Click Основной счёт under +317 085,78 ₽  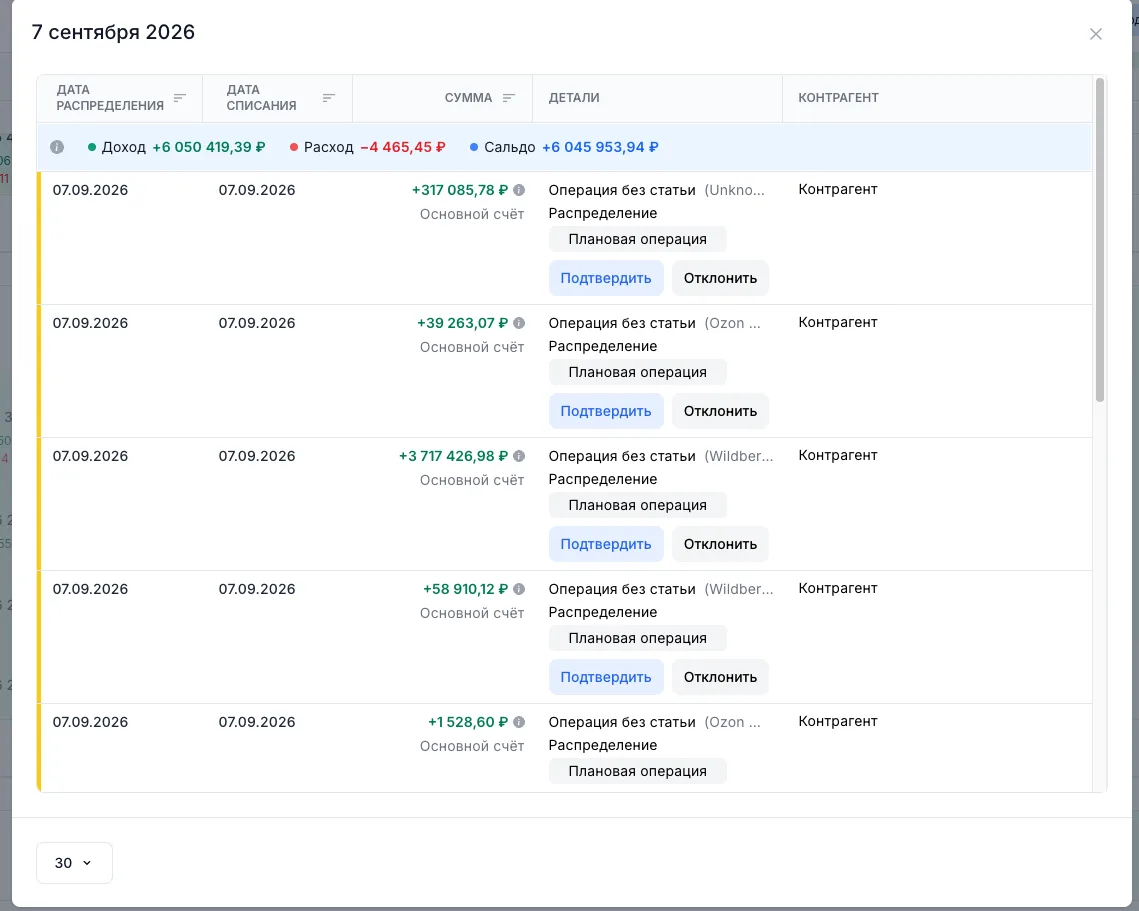pos(471,214)
